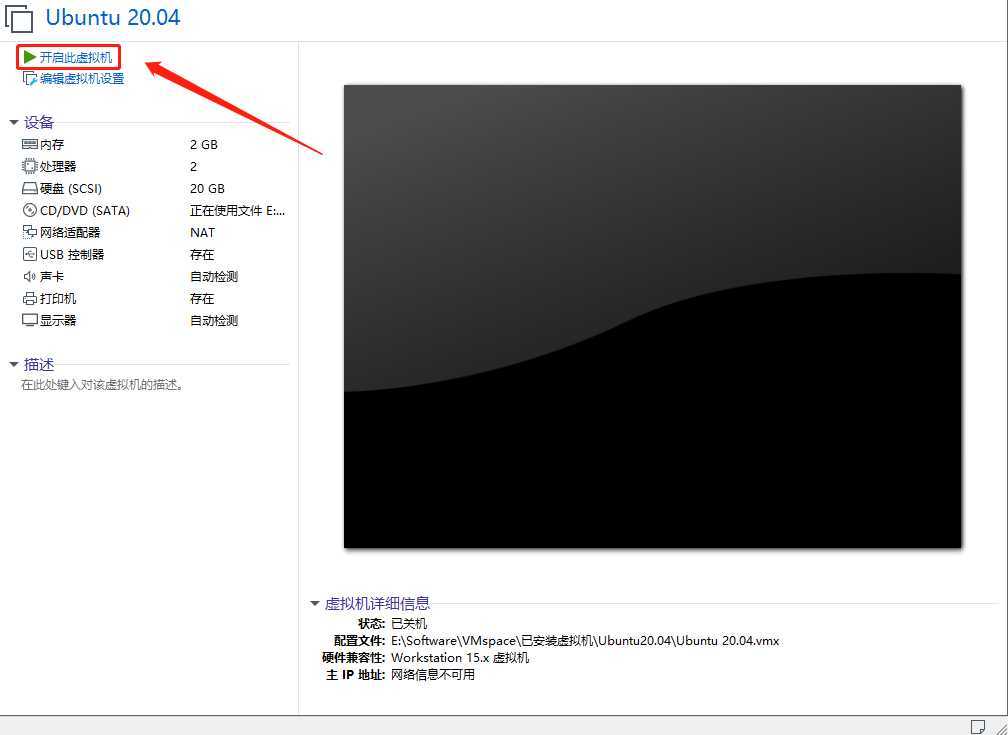Screen dimensions: 1008x735
Task: Click 正在使用文件 E:... value
Action: (237, 210)
